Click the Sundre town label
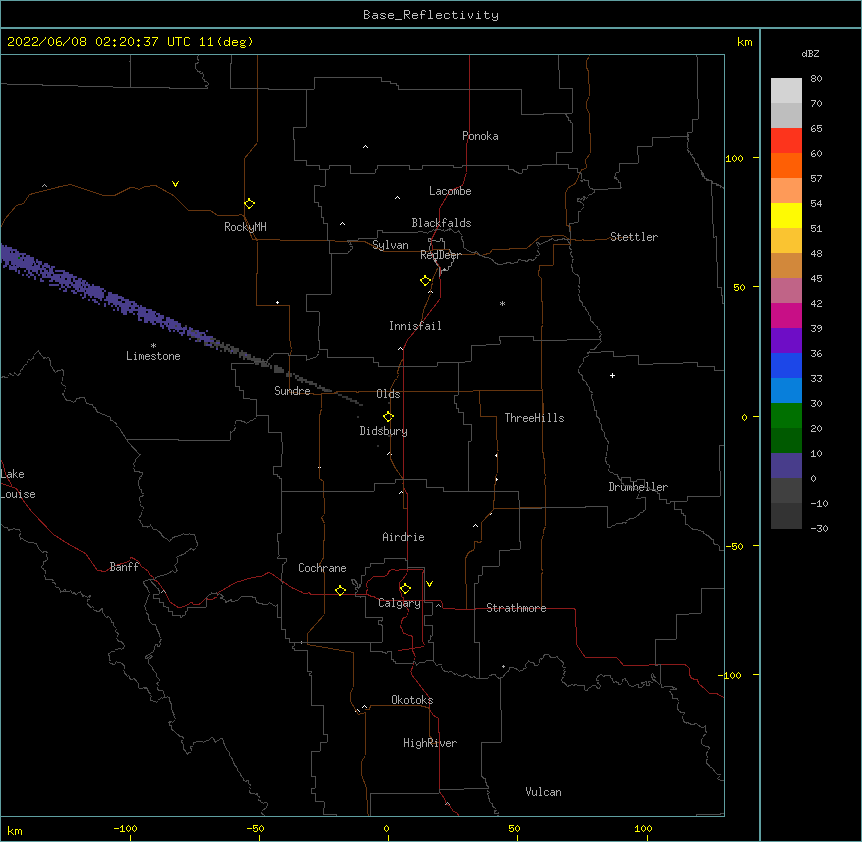This screenshot has width=862, height=842. coord(292,391)
